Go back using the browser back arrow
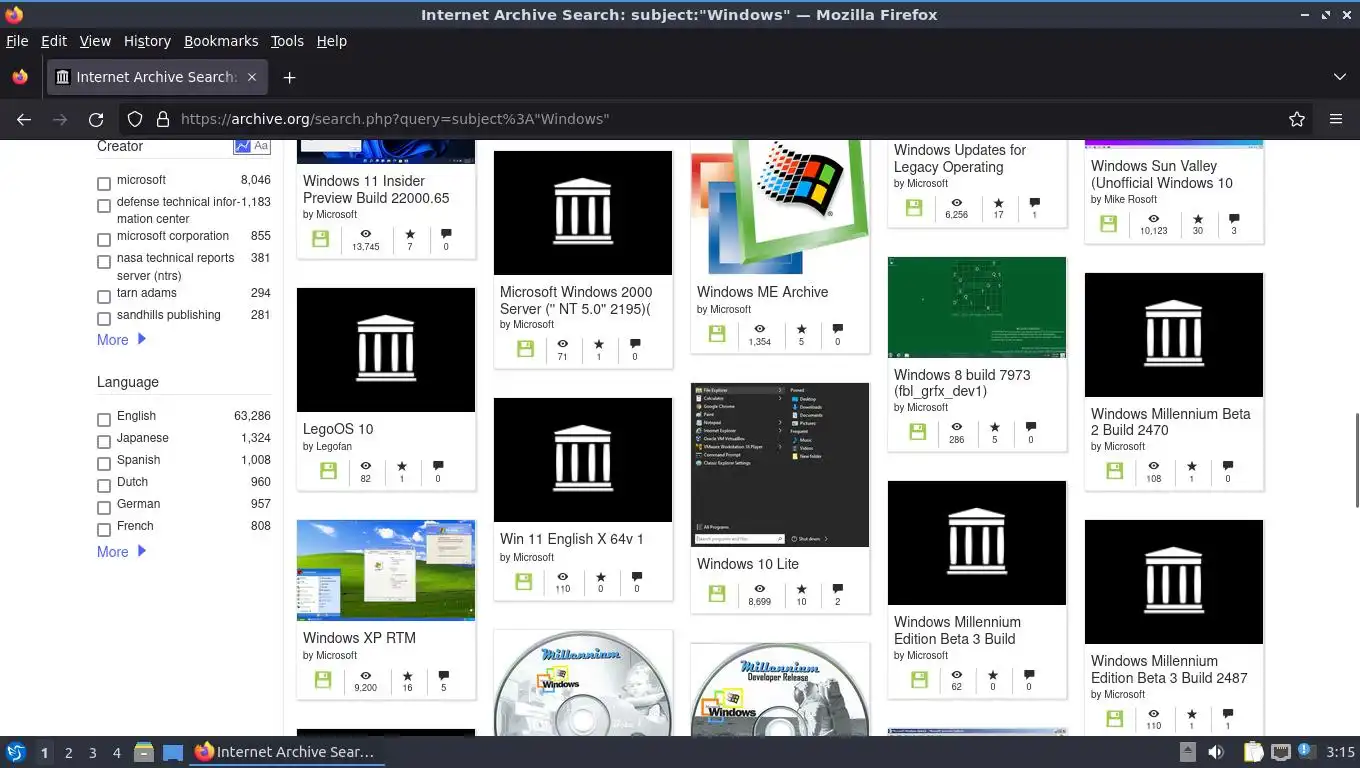Image resolution: width=1360 pixels, height=768 pixels. [24, 119]
